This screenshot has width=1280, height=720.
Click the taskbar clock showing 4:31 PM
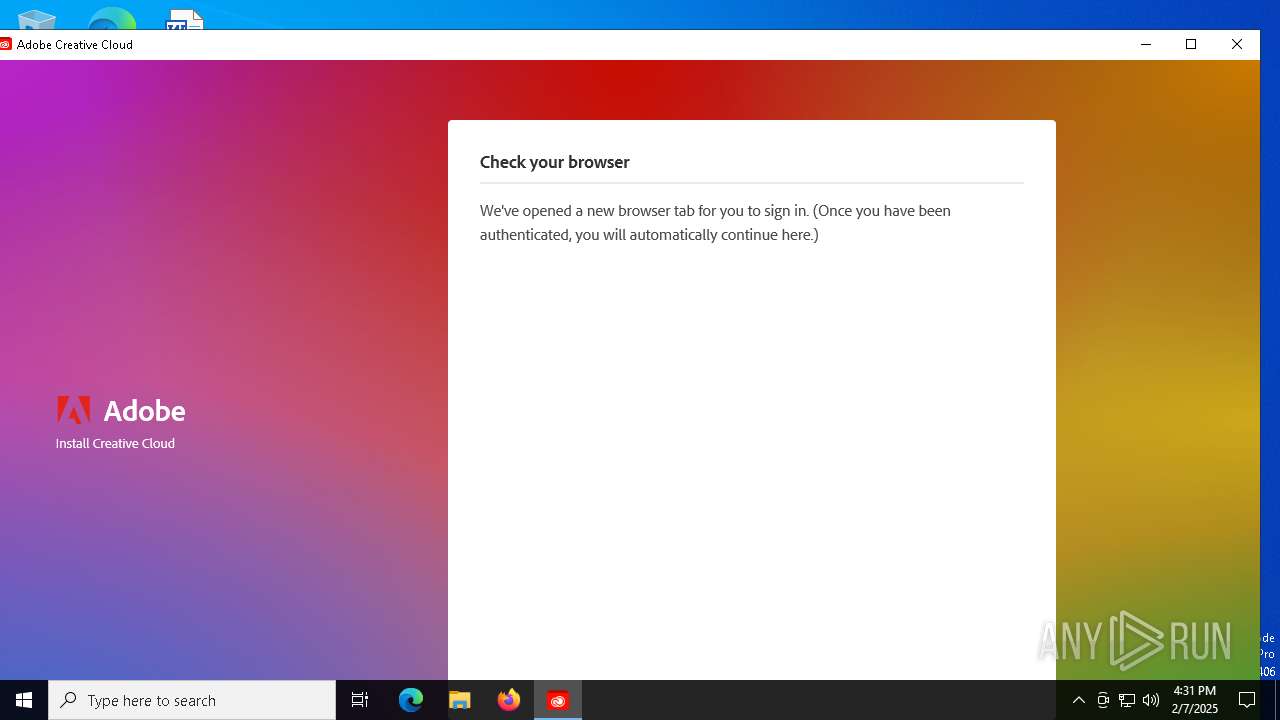(1195, 700)
